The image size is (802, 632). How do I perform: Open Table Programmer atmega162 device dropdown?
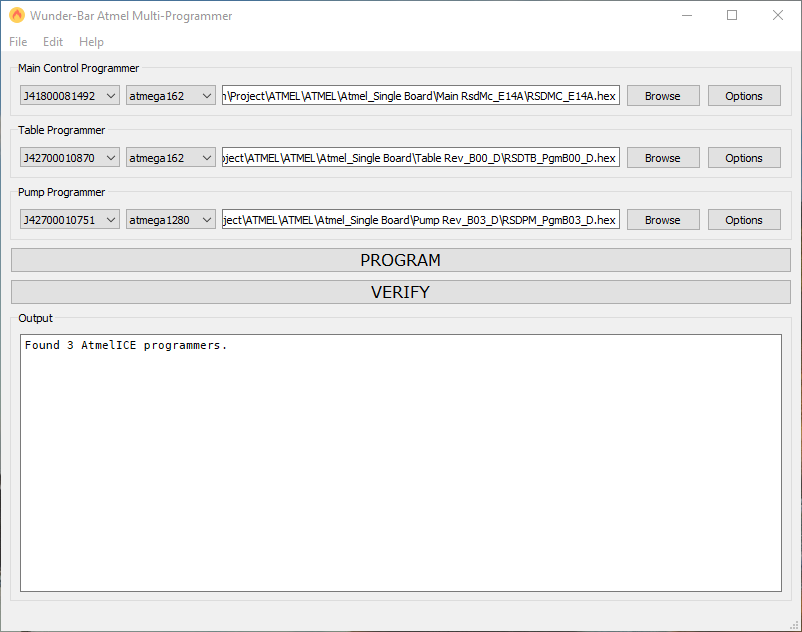tap(171, 157)
